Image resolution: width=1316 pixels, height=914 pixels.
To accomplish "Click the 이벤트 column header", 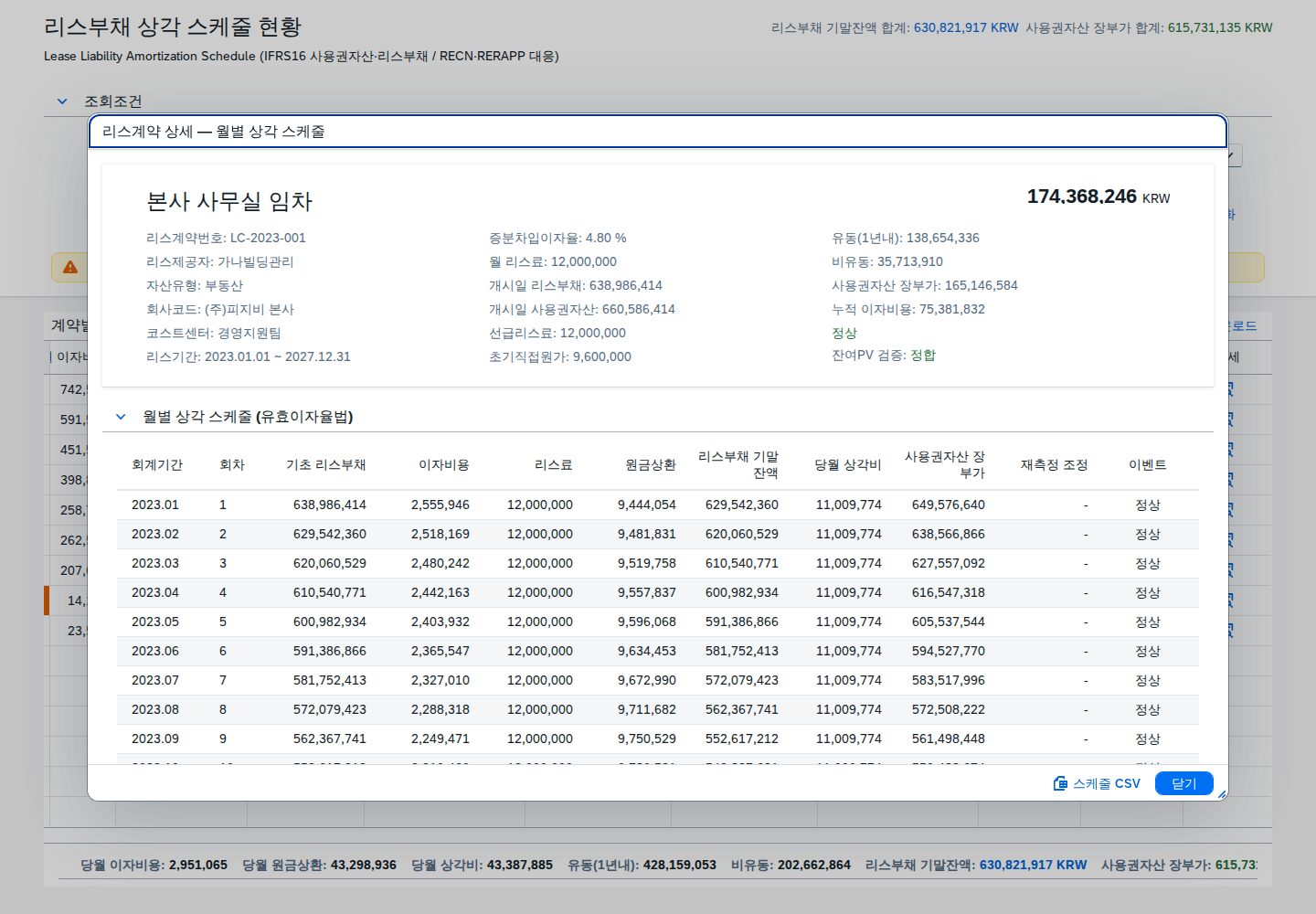I will (1148, 464).
